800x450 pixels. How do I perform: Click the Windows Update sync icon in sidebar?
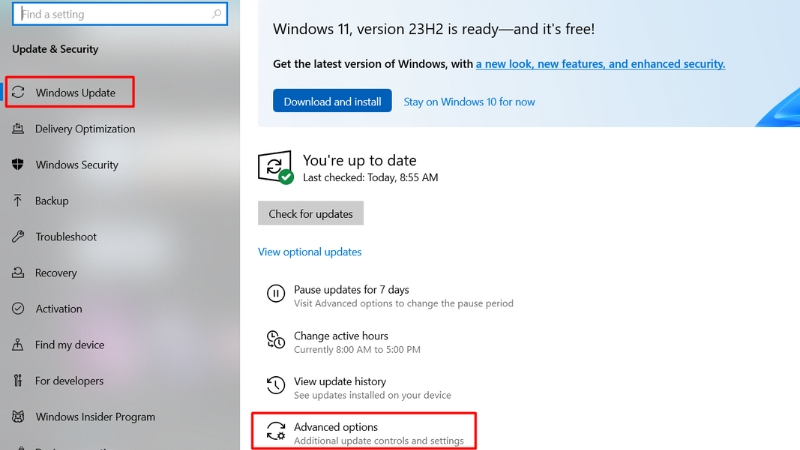pos(18,92)
